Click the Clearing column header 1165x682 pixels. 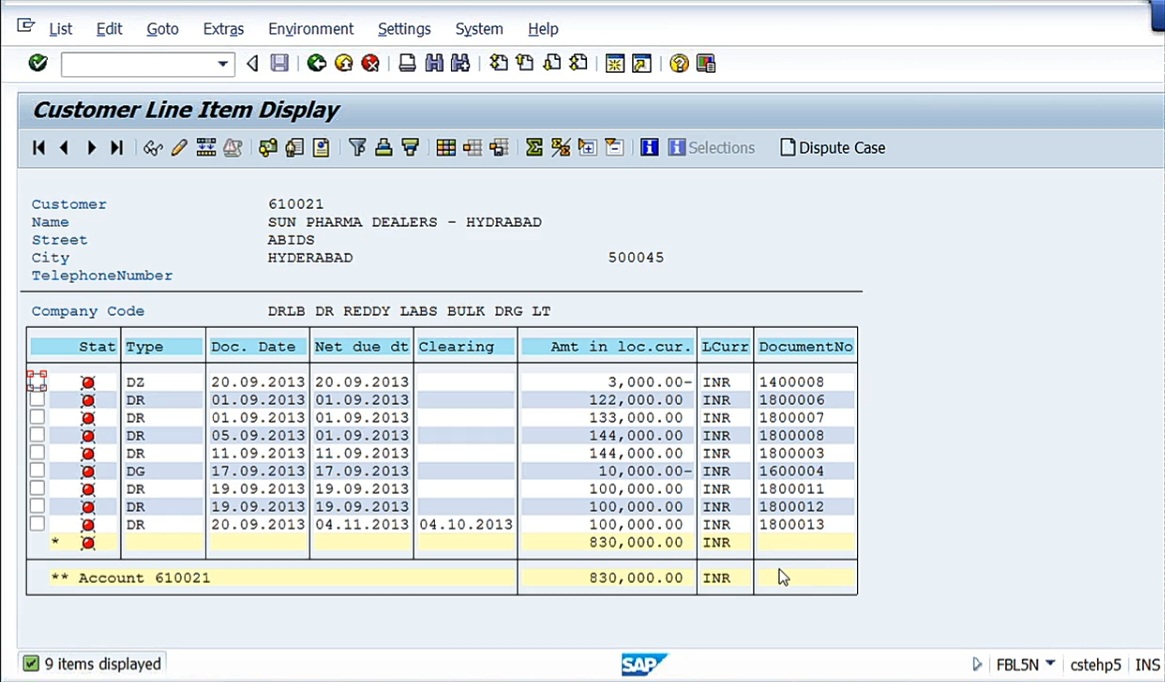[x=466, y=347]
